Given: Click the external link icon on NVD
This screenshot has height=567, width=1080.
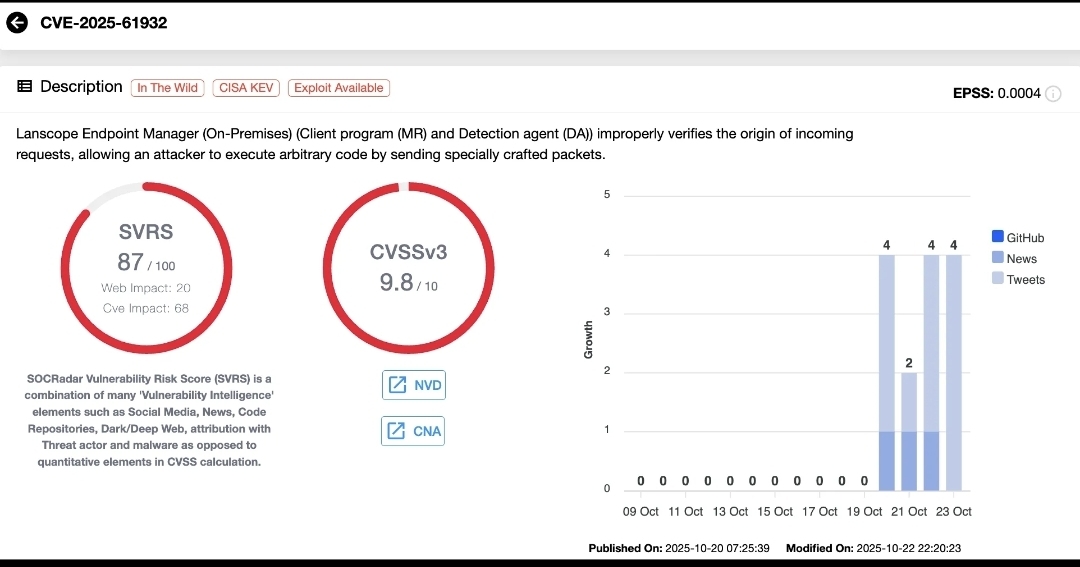Looking at the screenshot, I should (x=397, y=385).
